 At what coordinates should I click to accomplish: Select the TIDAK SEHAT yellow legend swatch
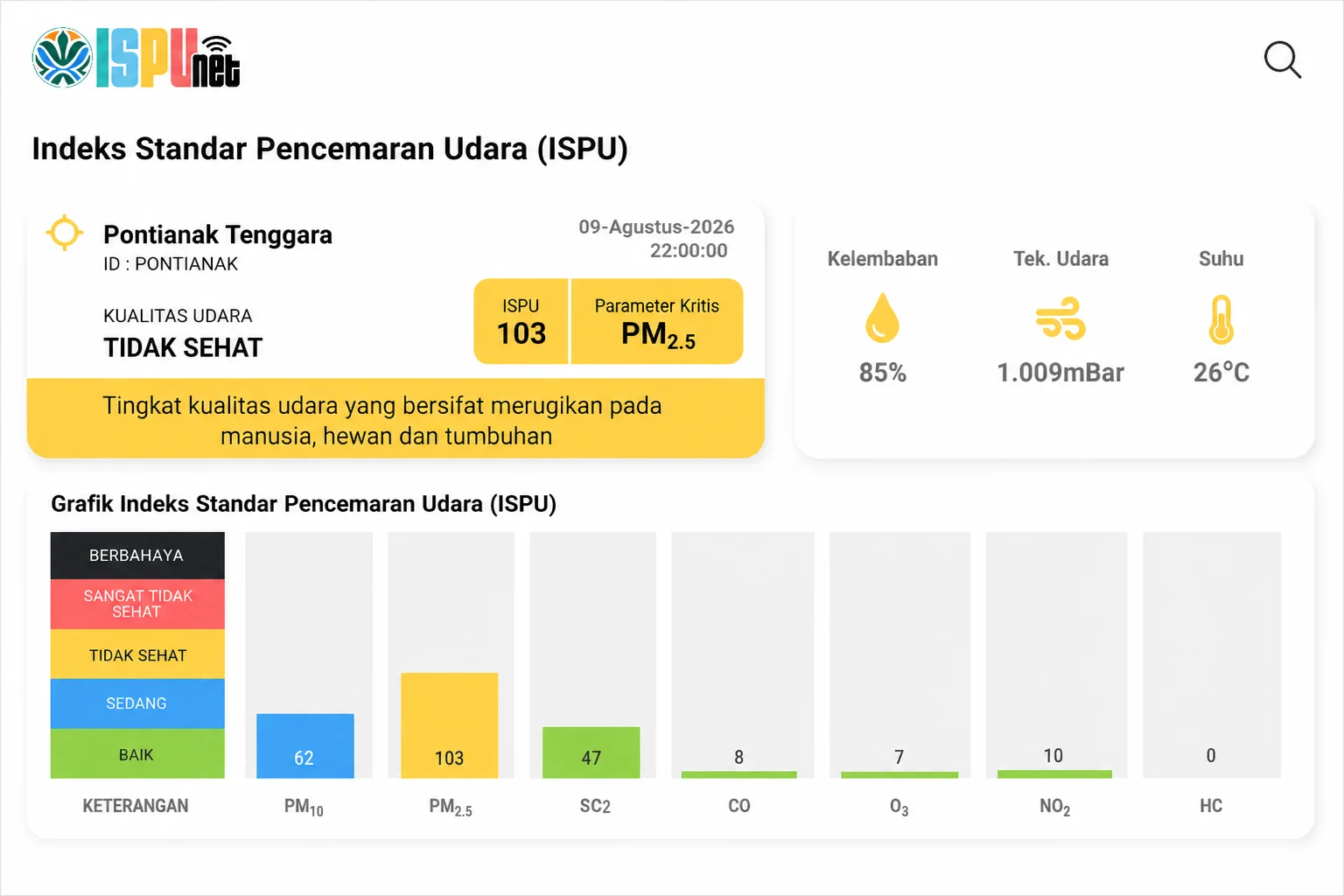pyautogui.click(x=137, y=654)
